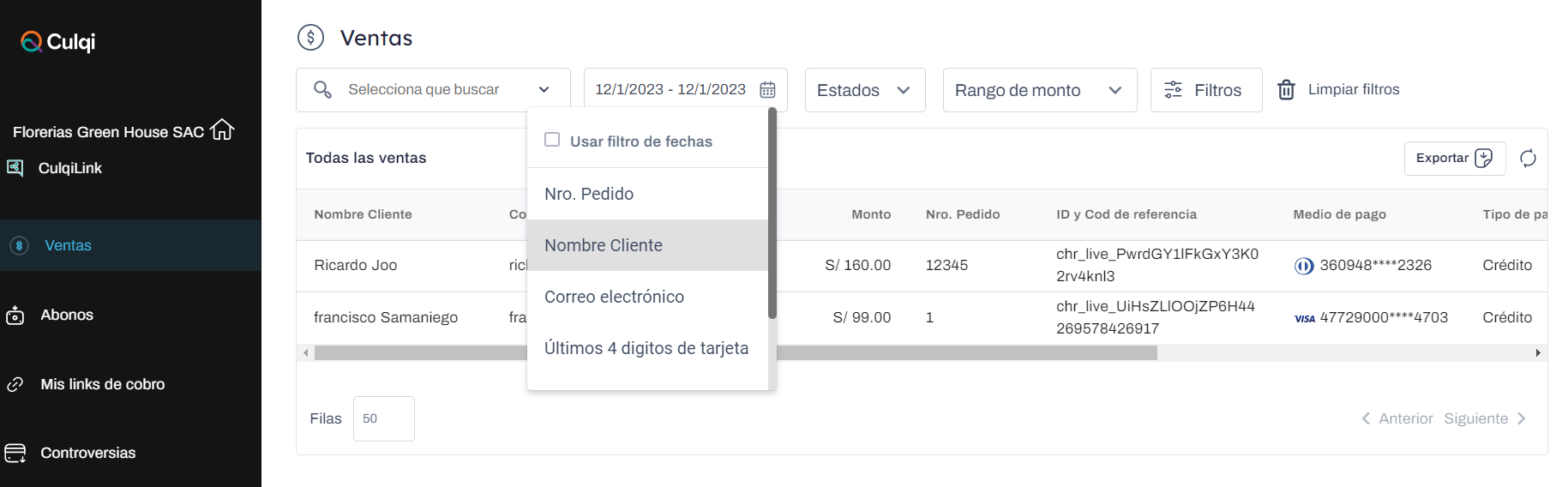Enable the Usar filtro de fechas checkbox
Viewport: 1568px width, 487px height.
pyautogui.click(x=552, y=140)
